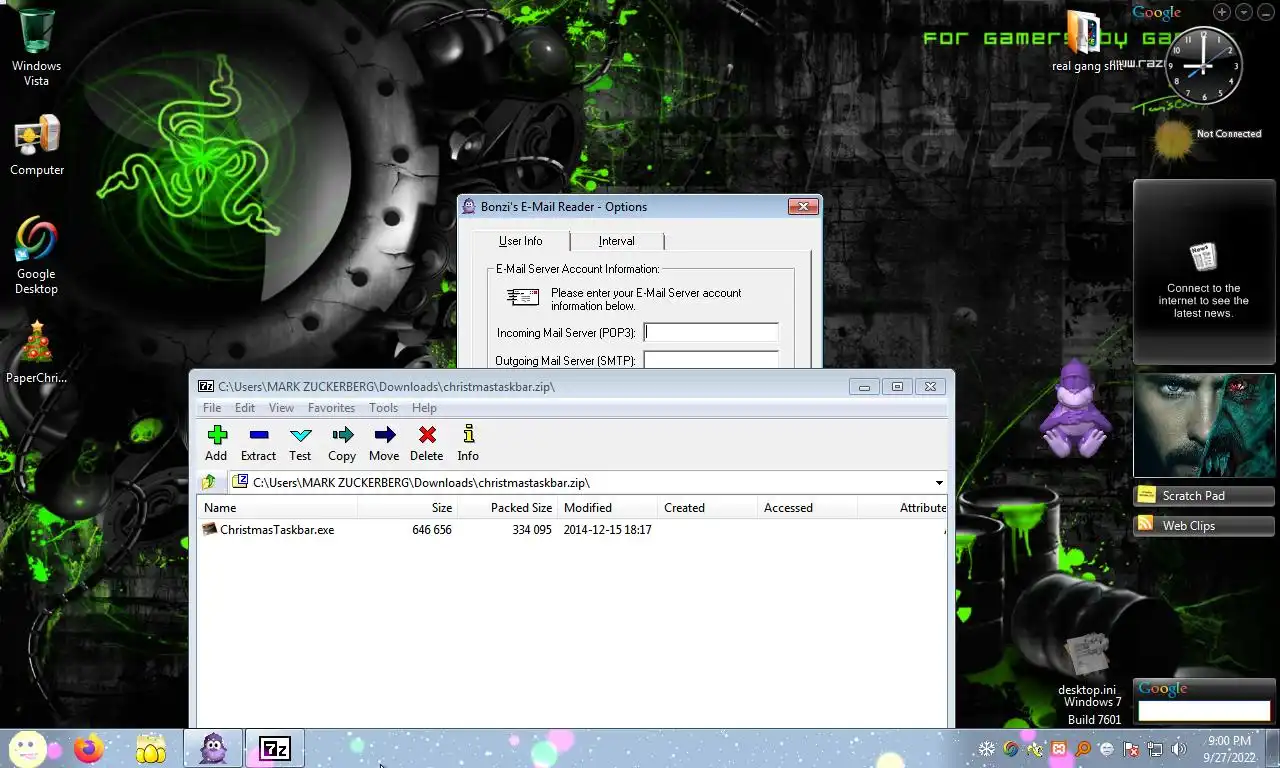Click the 'Not Connected' weather gadget
The image size is (1280, 768).
click(x=1207, y=137)
